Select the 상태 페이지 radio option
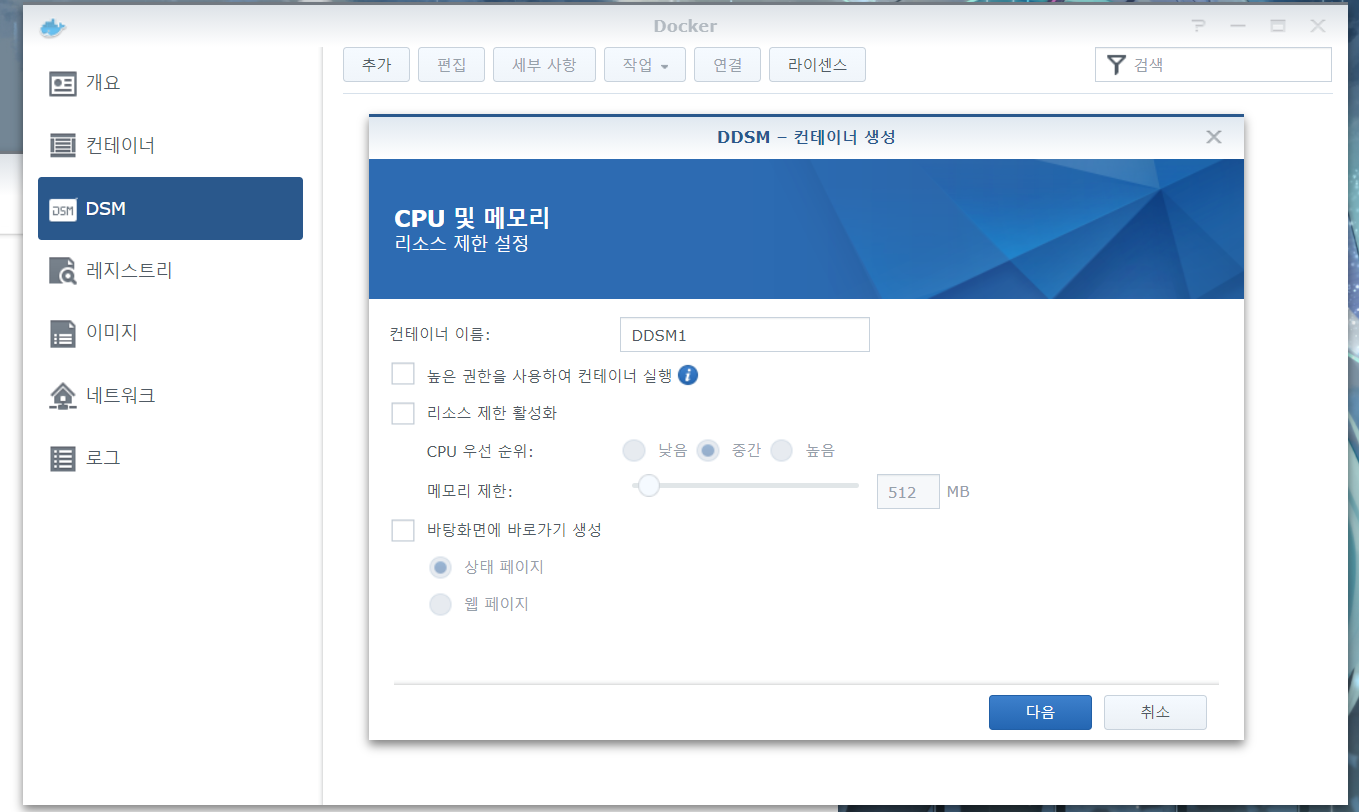The width and height of the screenshot is (1359, 812). click(x=440, y=568)
